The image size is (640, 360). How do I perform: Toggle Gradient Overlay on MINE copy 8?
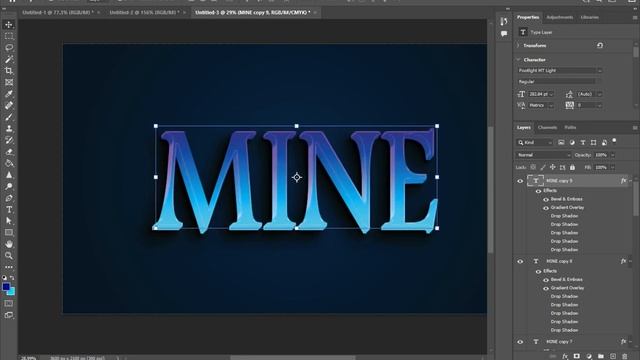(546, 288)
